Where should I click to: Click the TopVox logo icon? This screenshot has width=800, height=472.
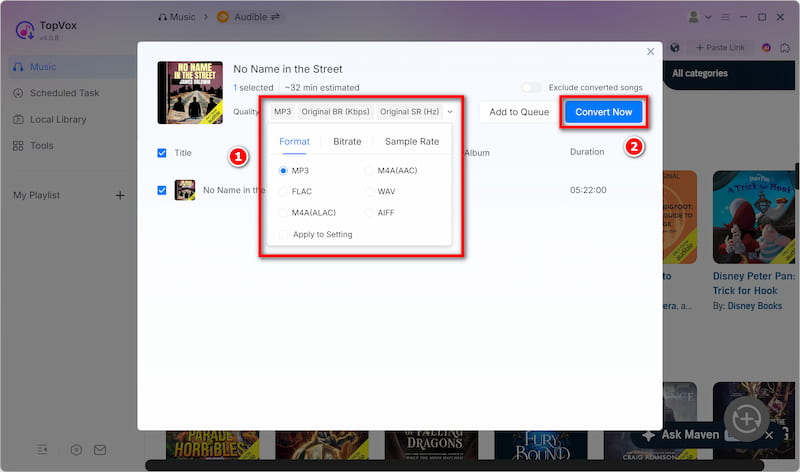click(x=24, y=30)
